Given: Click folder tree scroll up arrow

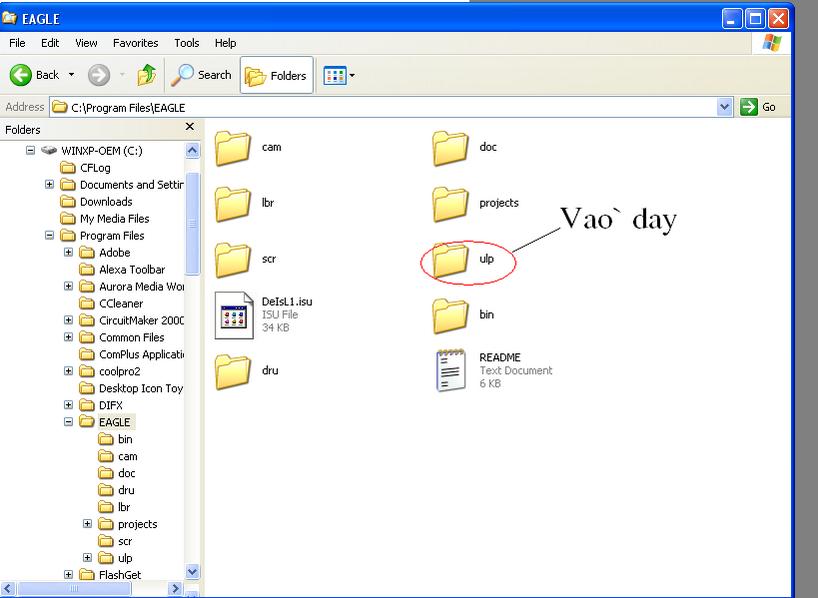Looking at the screenshot, I should click(192, 151).
